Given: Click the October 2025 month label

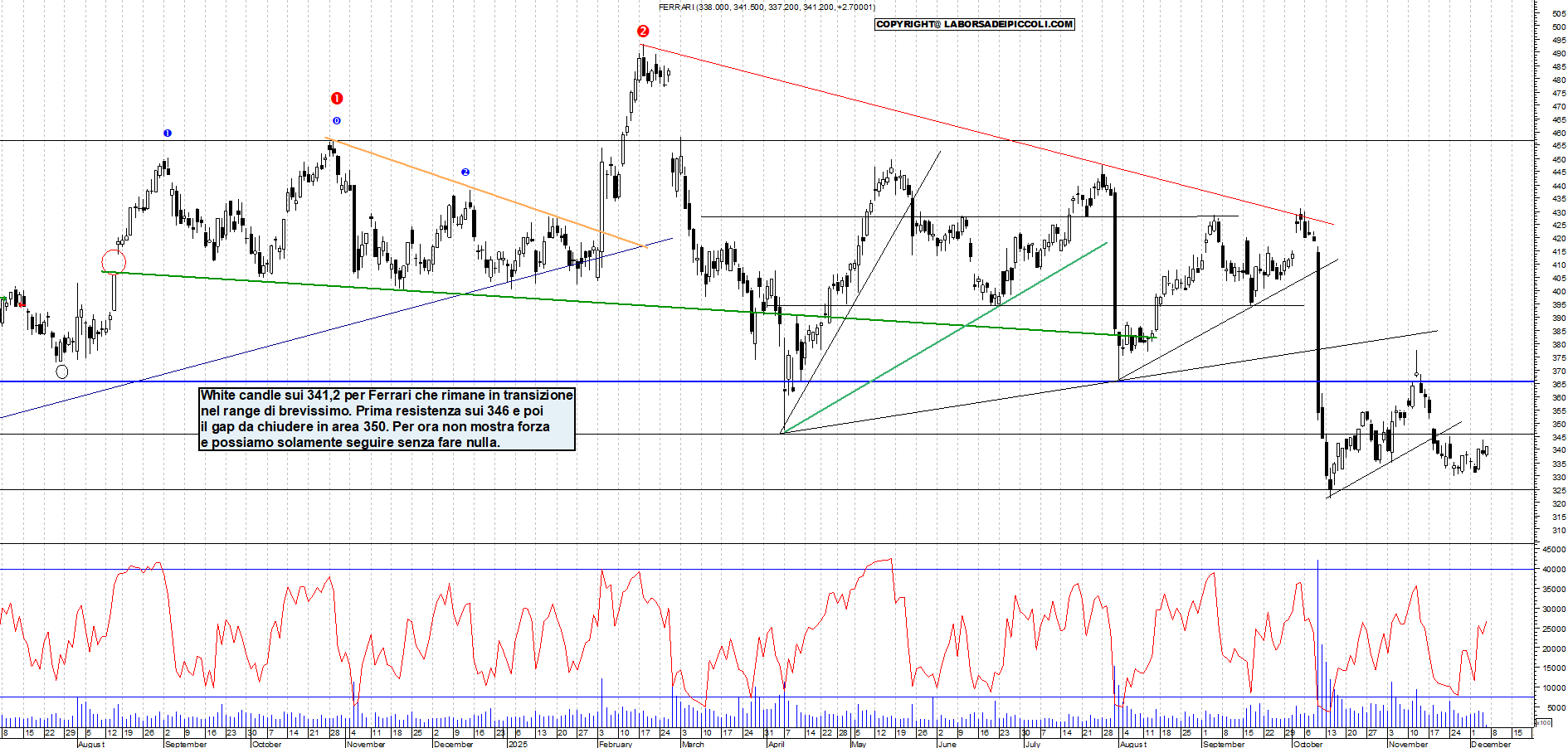Looking at the screenshot, I should (x=1308, y=744).
